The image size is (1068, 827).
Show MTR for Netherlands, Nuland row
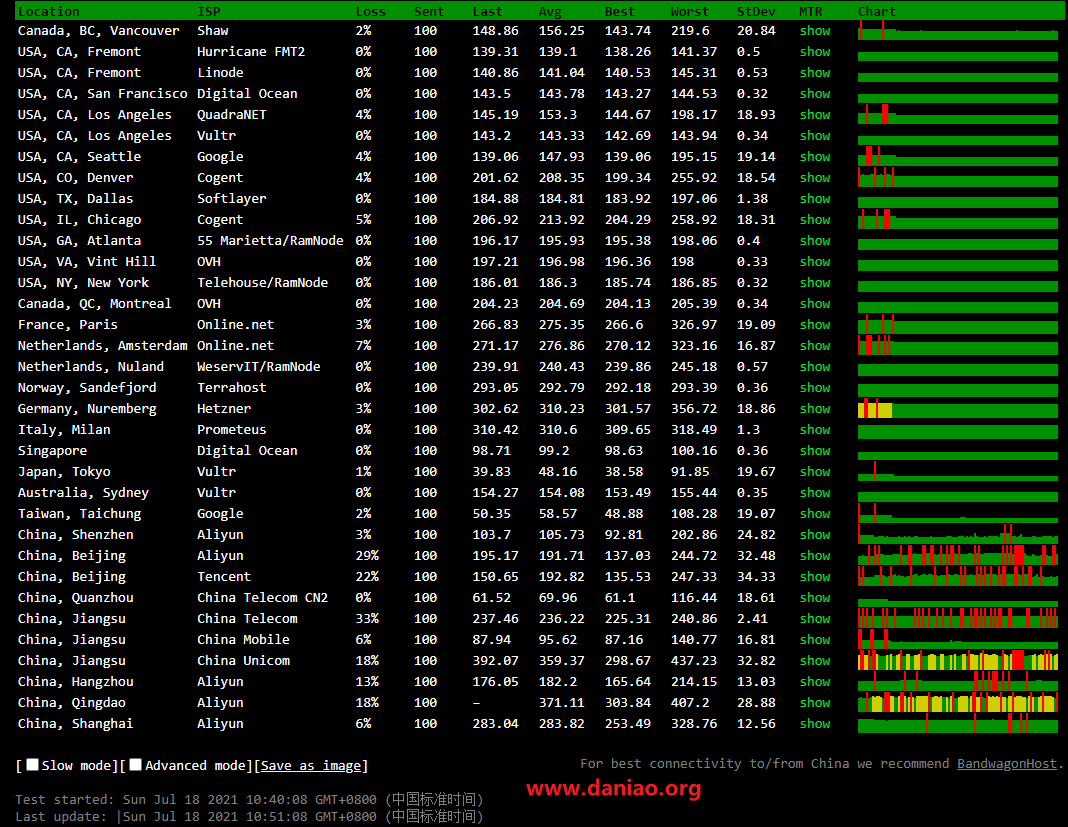pyautogui.click(x=815, y=367)
